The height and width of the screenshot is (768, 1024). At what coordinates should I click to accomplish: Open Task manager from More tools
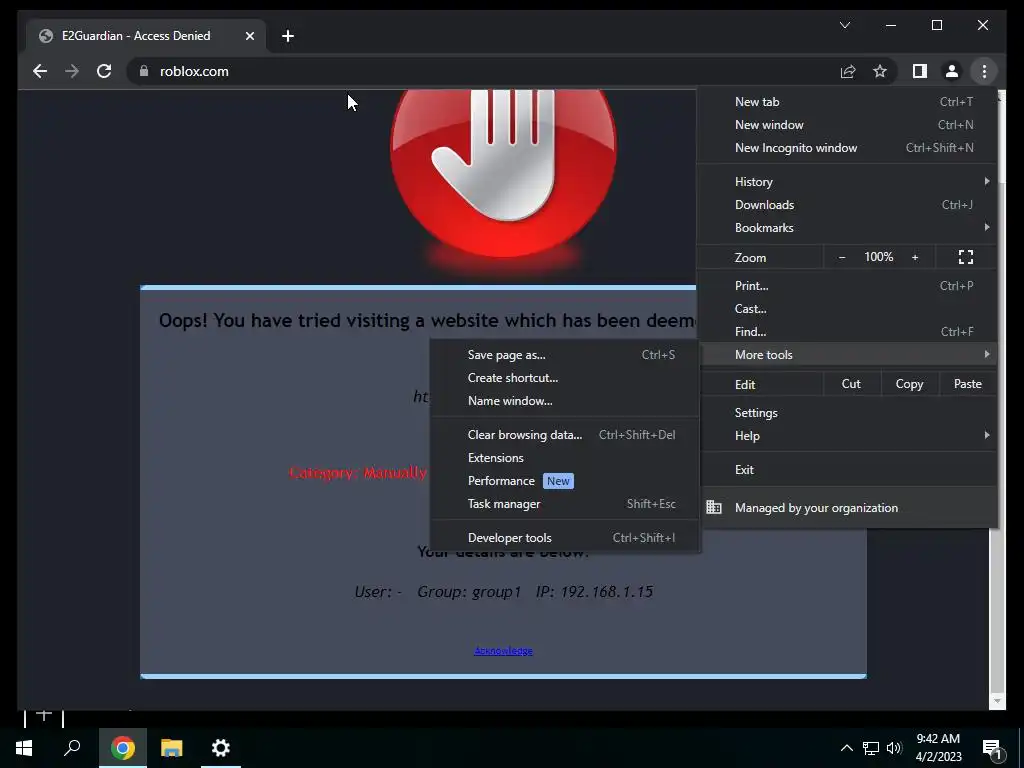(565, 504)
